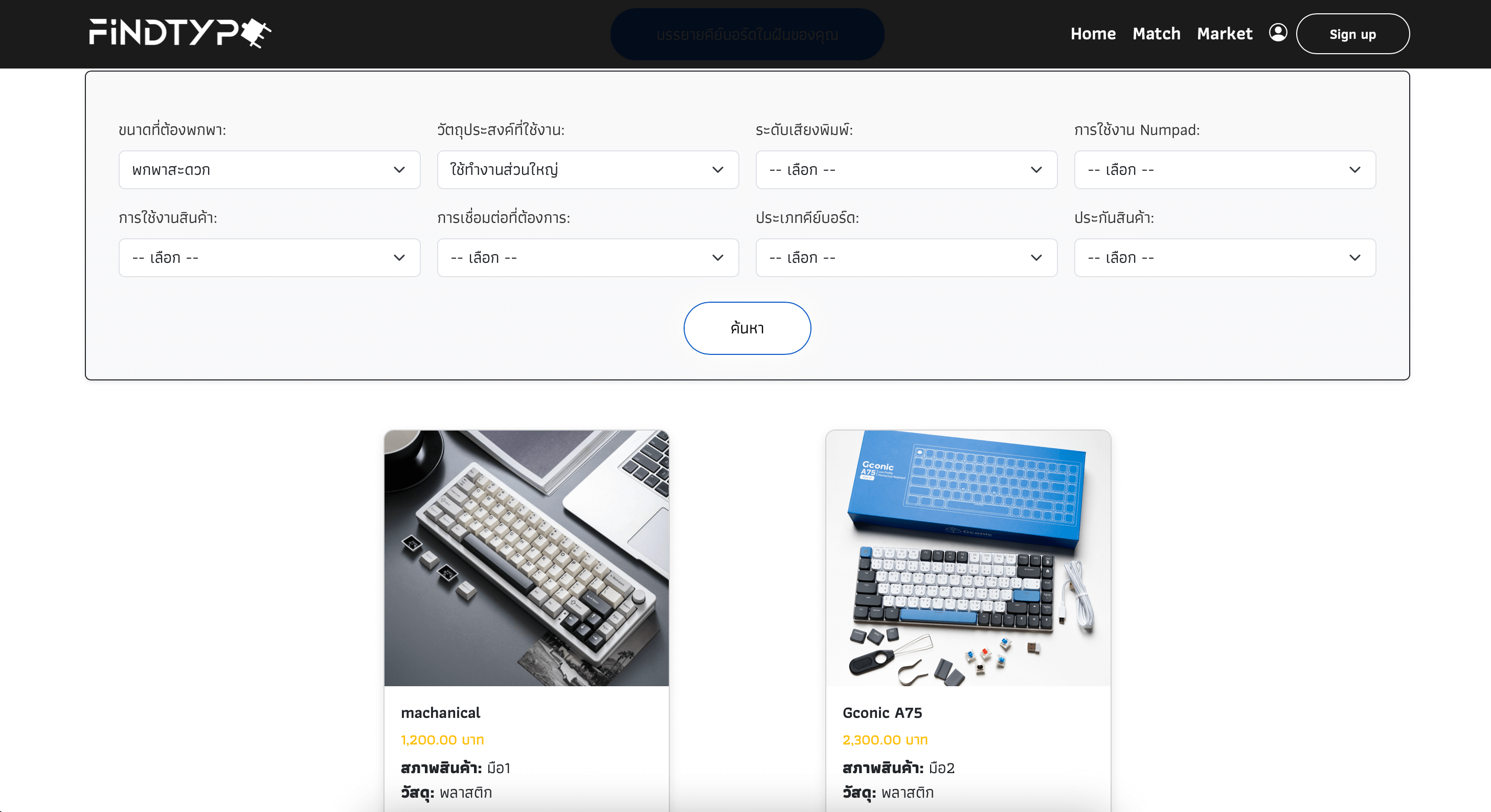
Task: Click the การเชื่อมต่อที่ต้องการ: label
Action: (504, 218)
